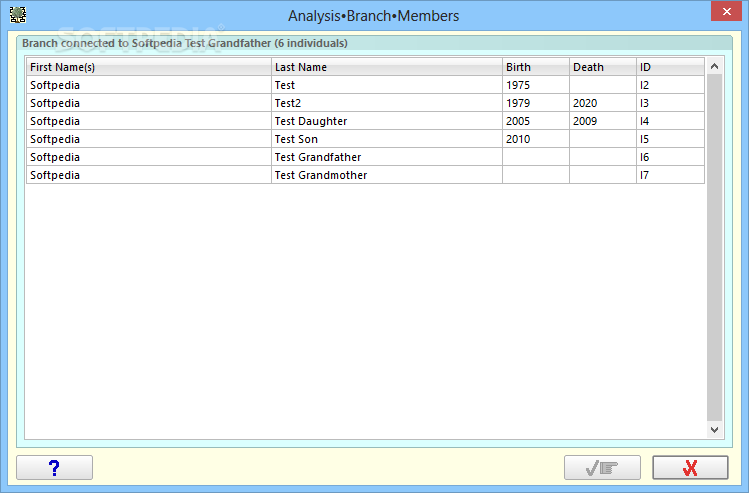Sort by Death column header
749x493 pixels.
pyautogui.click(x=603, y=67)
